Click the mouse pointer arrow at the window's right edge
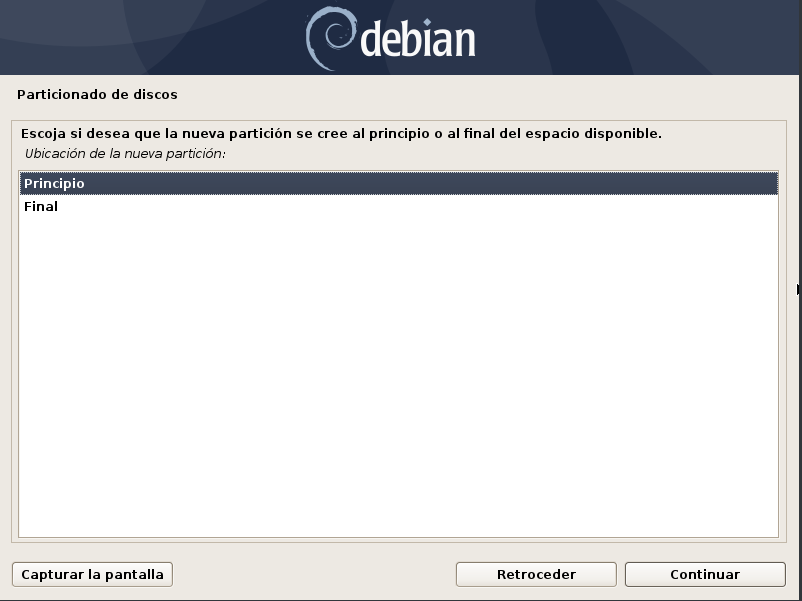Viewport: 802px width, 601px height. tap(799, 290)
